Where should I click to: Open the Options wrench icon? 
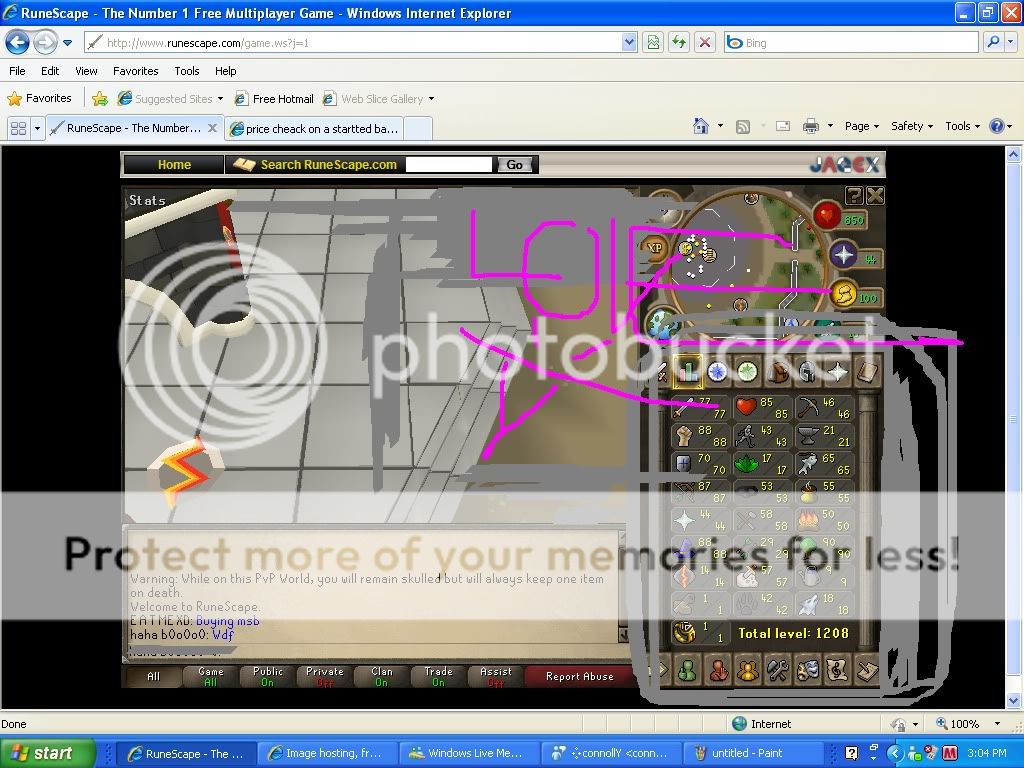778,670
